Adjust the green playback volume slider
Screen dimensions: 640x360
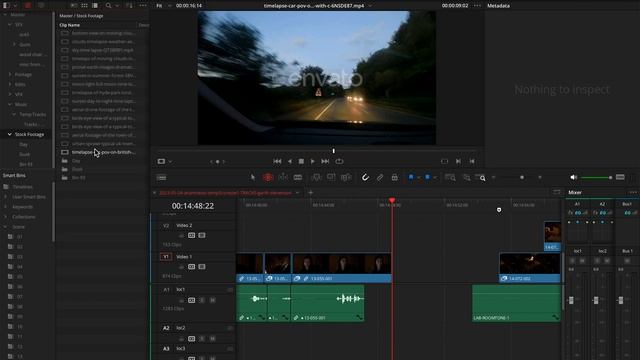click(596, 178)
